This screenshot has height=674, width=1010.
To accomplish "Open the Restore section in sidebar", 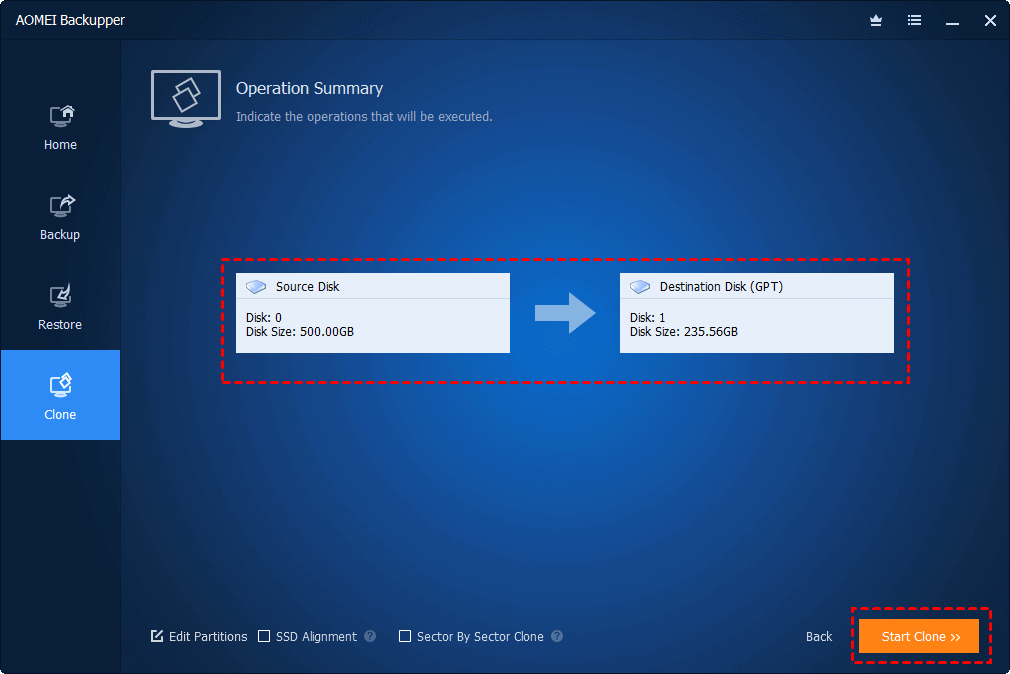I will 60,307.
